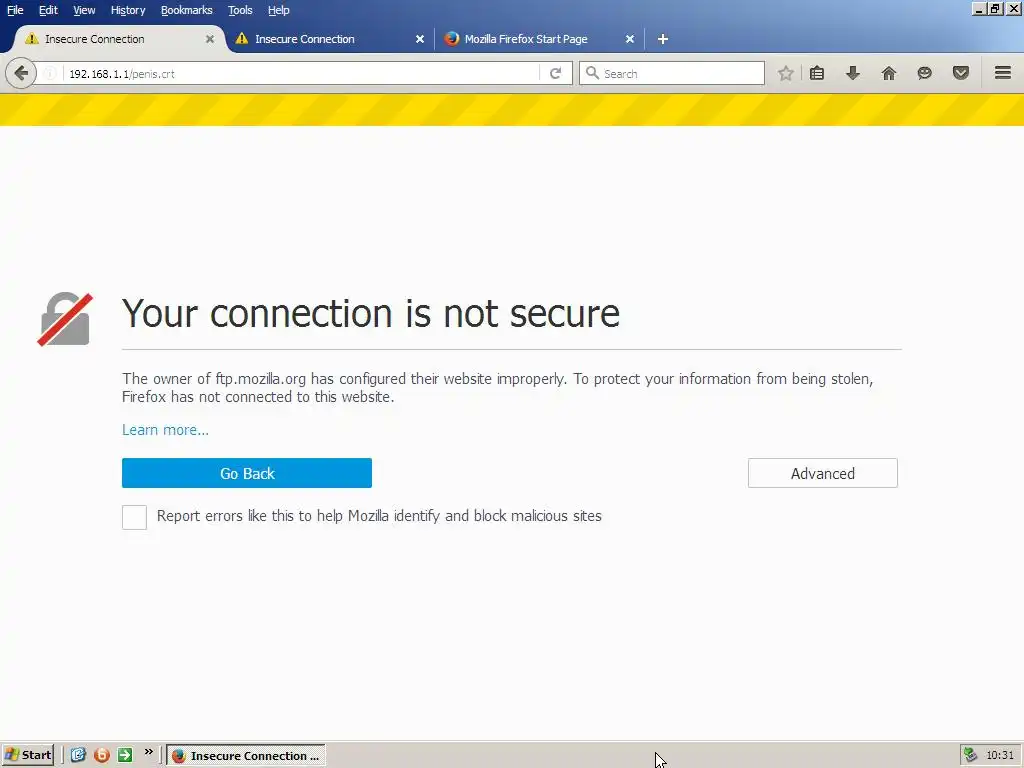Go to the Firefox home page
The width and height of the screenshot is (1024, 768).
[x=889, y=73]
